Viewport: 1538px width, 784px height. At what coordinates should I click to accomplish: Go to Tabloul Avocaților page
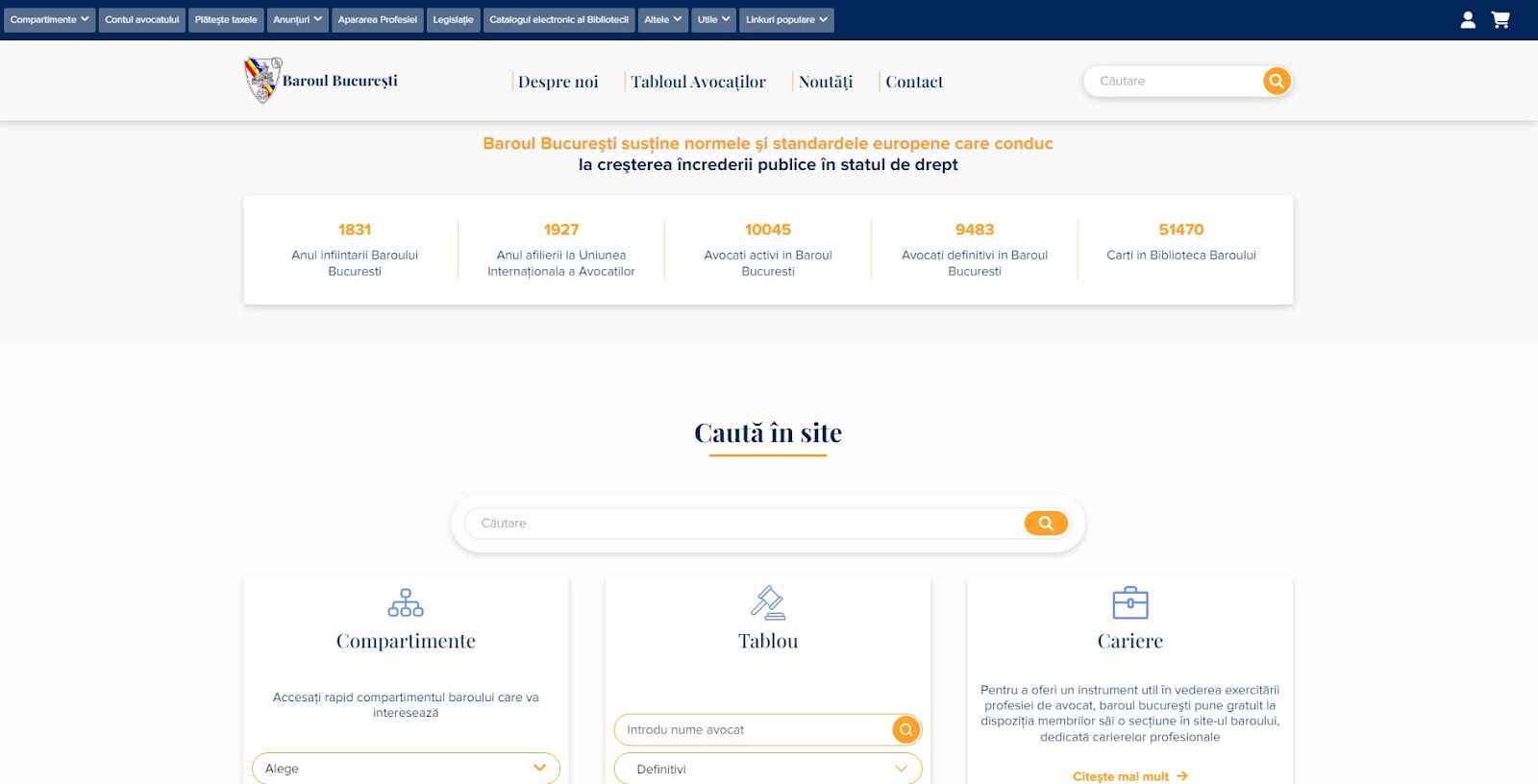click(x=698, y=82)
